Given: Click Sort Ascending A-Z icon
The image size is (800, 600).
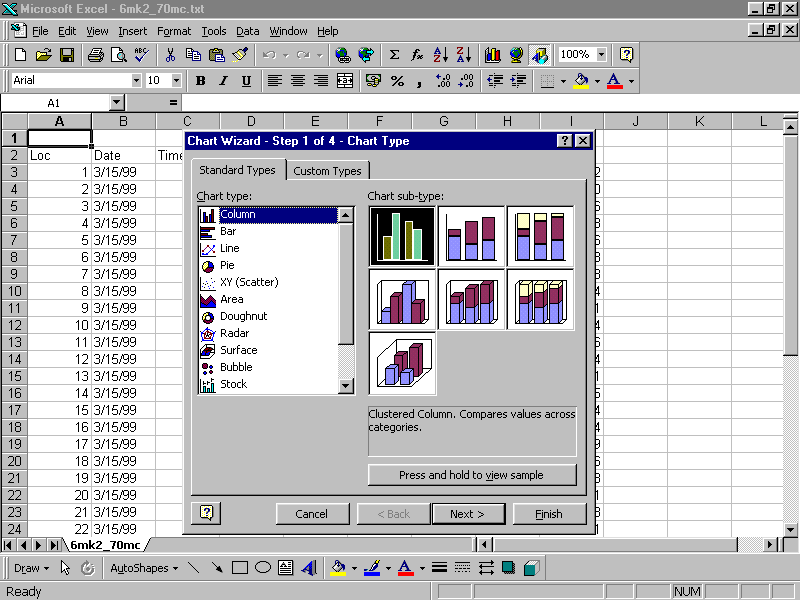Looking at the screenshot, I should pos(440,55).
